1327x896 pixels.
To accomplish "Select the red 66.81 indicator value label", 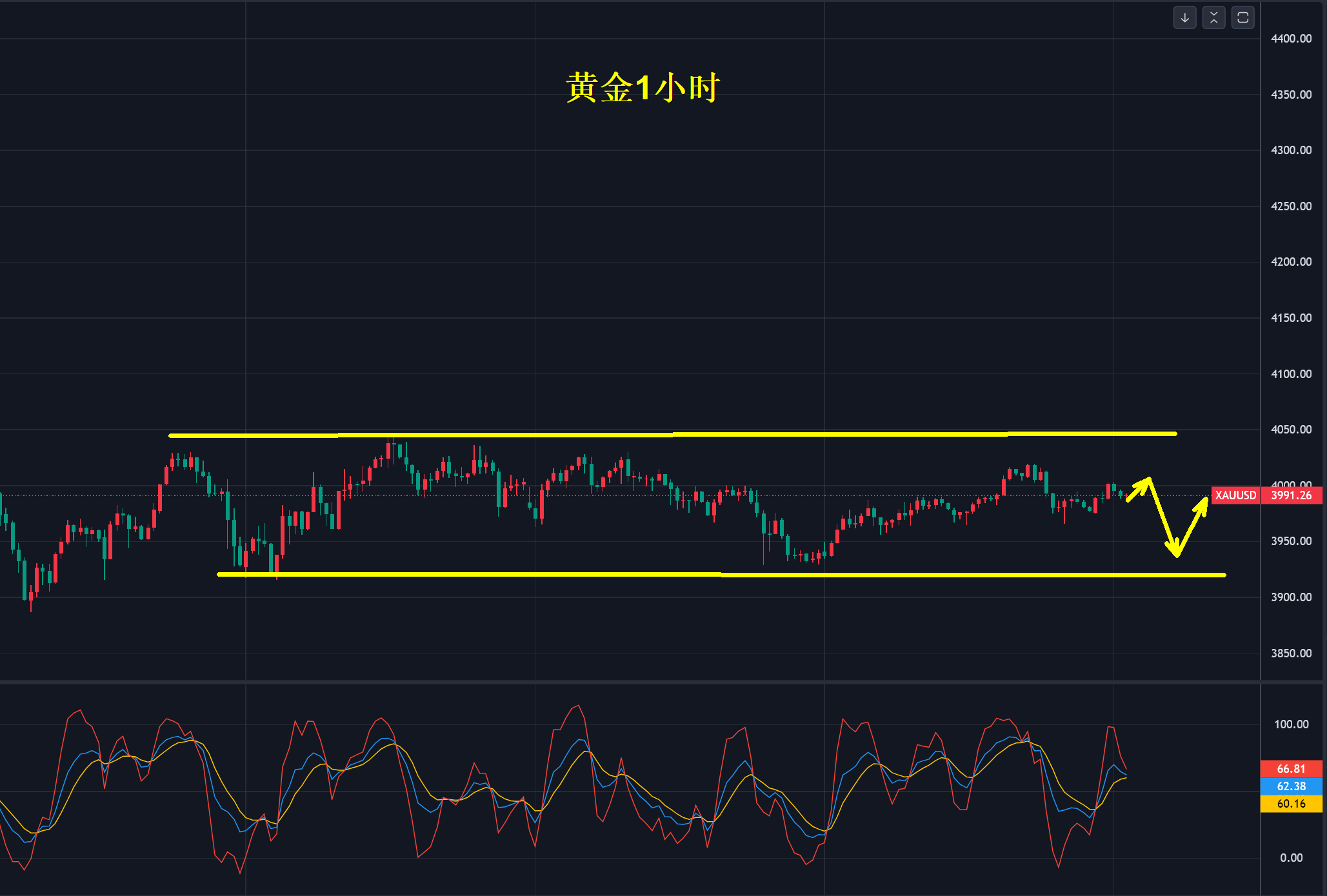I will [x=1291, y=769].
